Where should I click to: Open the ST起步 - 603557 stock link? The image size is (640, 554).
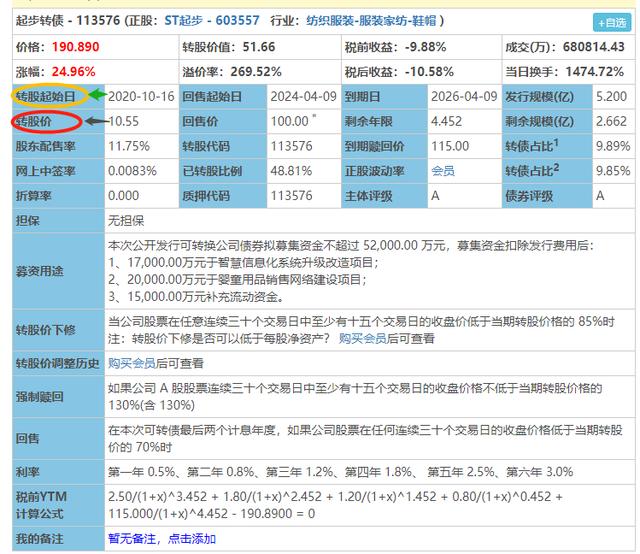pyautogui.click(x=212, y=20)
